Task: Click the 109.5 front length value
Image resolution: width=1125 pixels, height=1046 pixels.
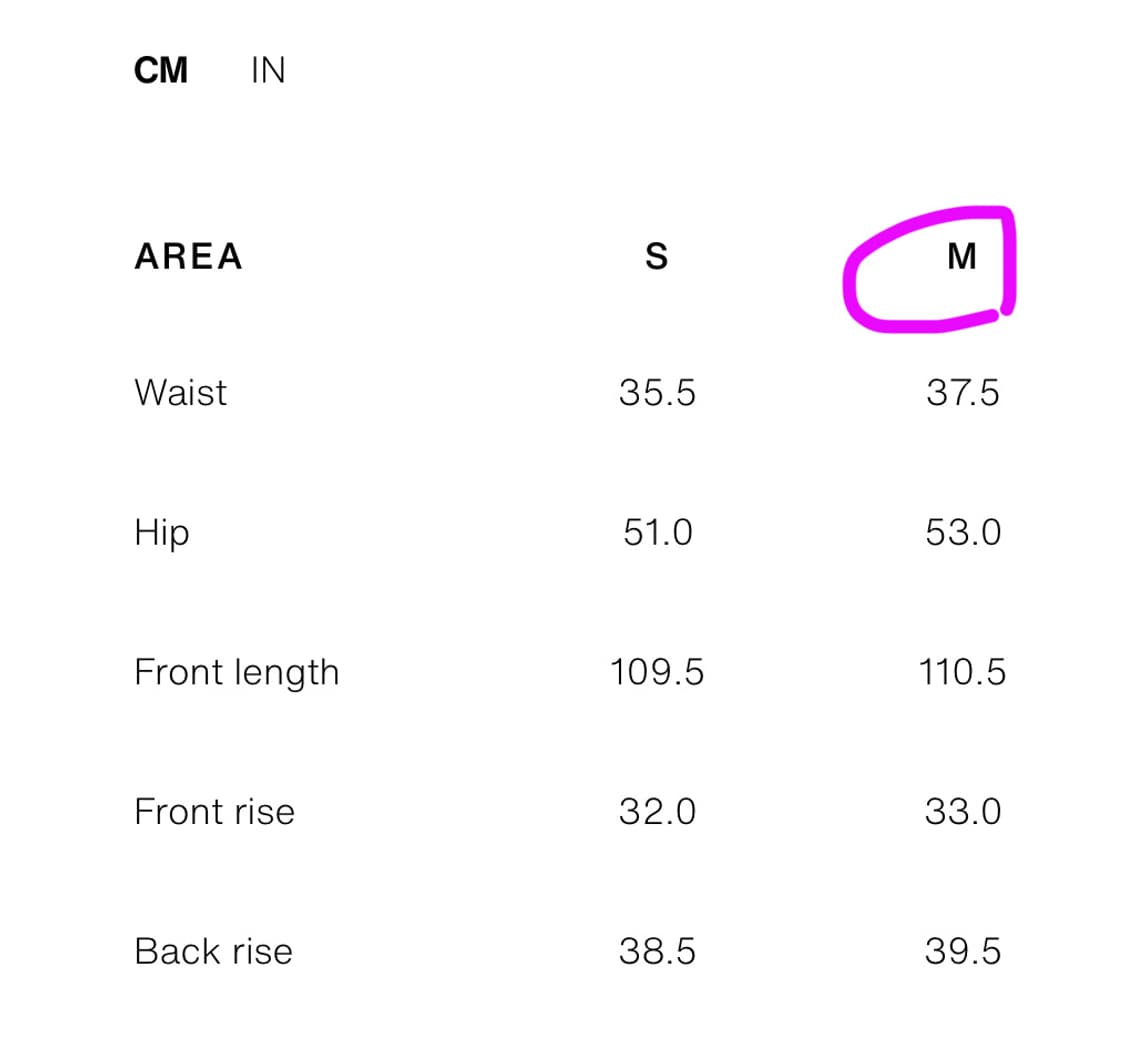Action: point(657,672)
